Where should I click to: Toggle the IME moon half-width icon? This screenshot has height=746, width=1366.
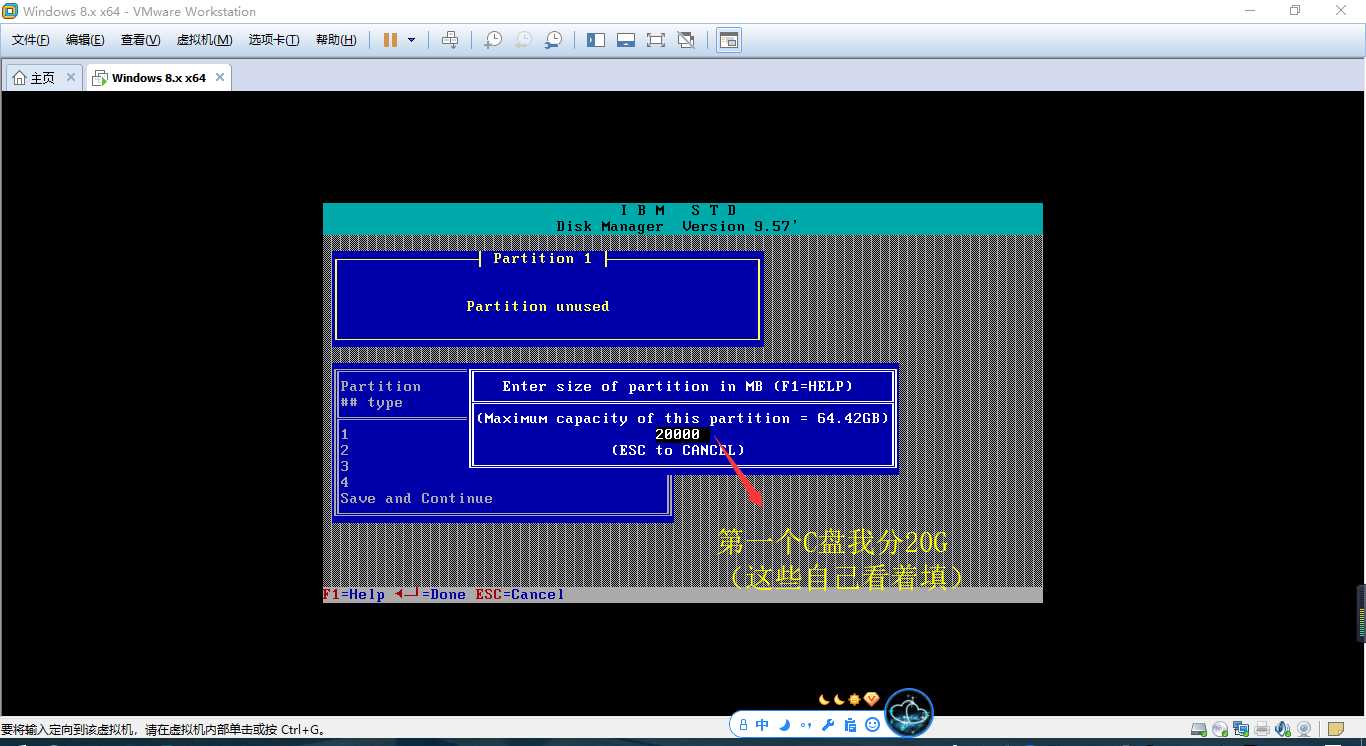[785, 725]
